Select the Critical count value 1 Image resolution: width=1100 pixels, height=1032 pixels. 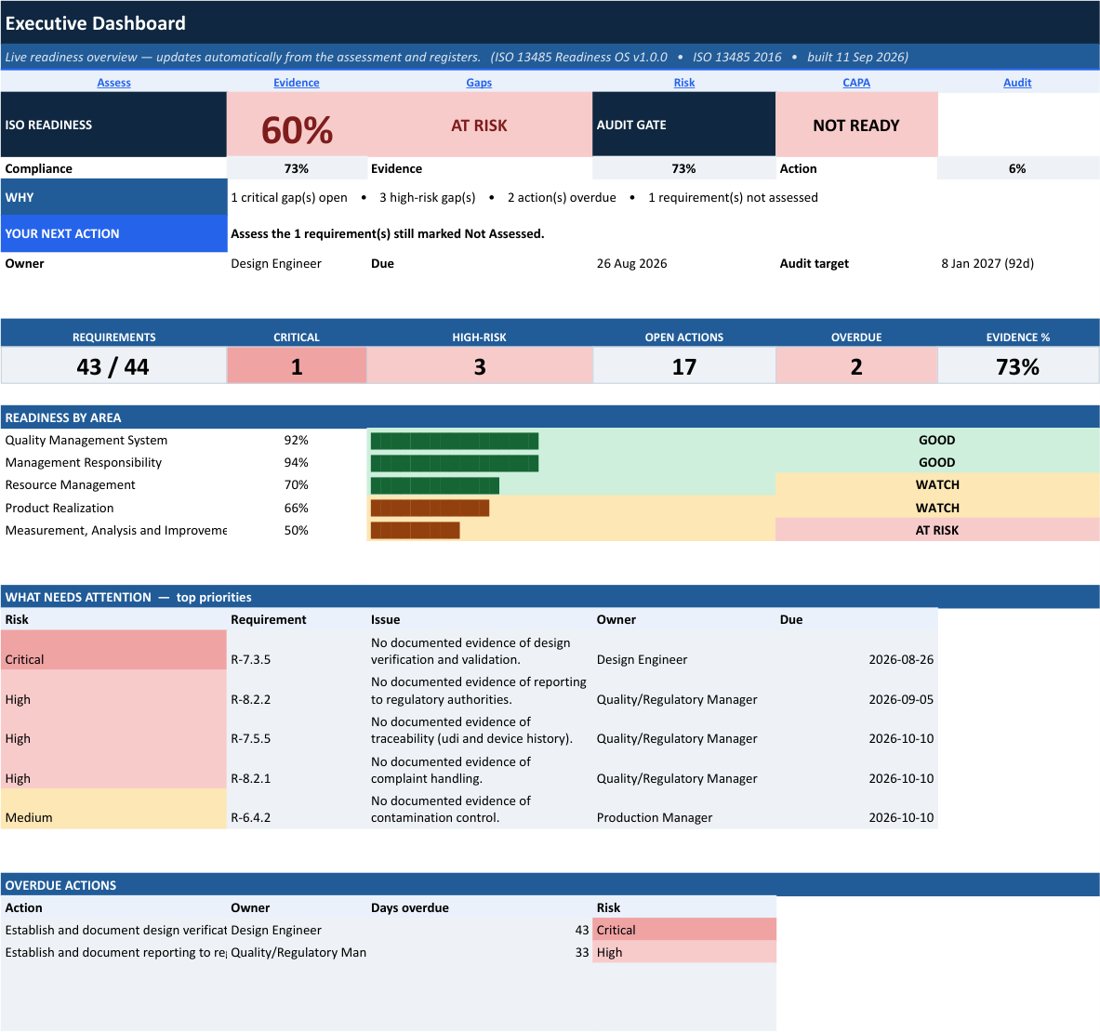click(297, 367)
